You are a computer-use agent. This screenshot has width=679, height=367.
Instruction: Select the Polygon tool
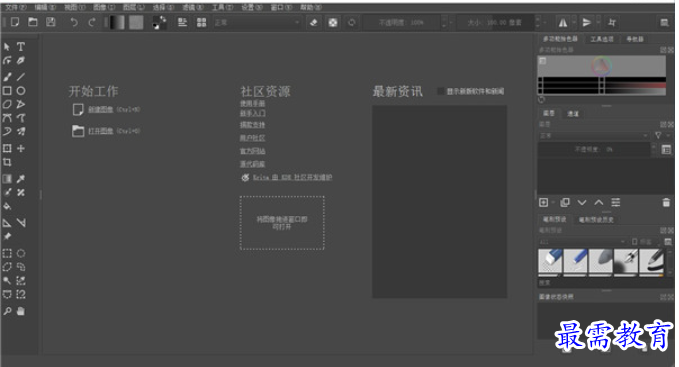tap(7, 104)
